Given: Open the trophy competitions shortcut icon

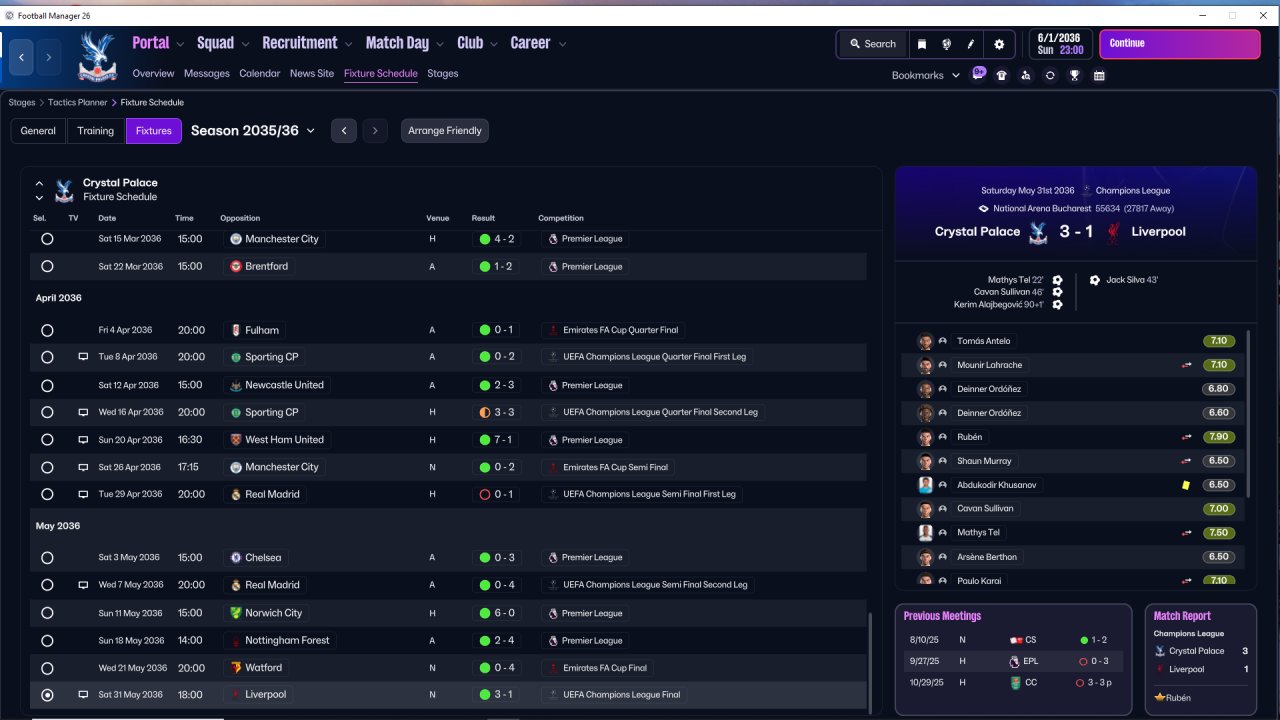Looking at the screenshot, I should tap(1075, 75).
